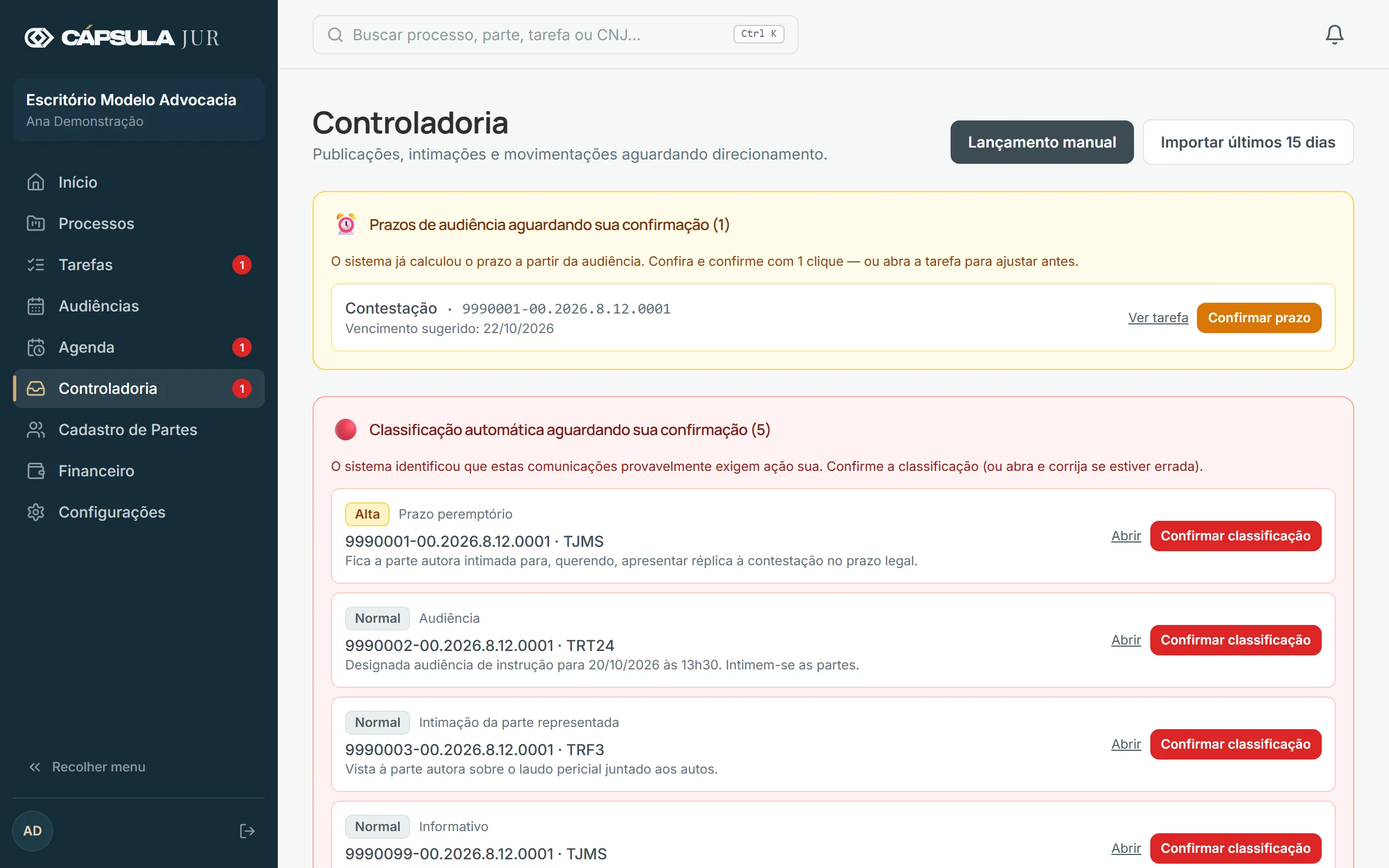
Task: Click the Alta priority tag
Action: [x=367, y=514]
